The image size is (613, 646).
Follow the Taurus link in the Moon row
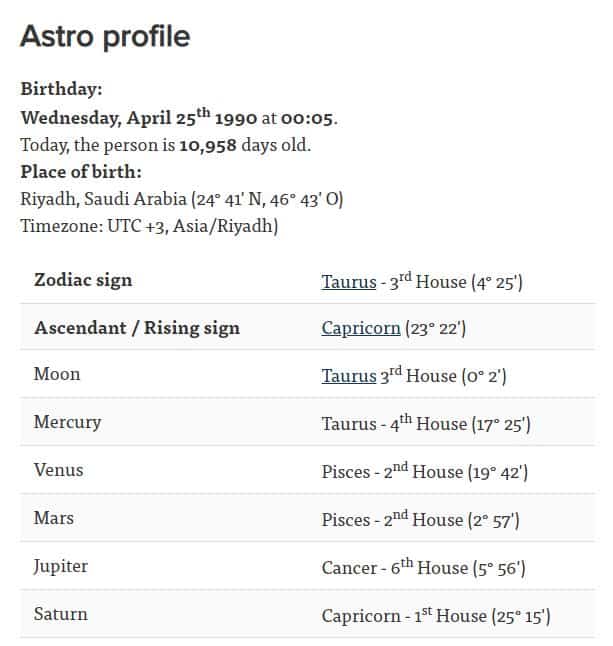pos(348,376)
